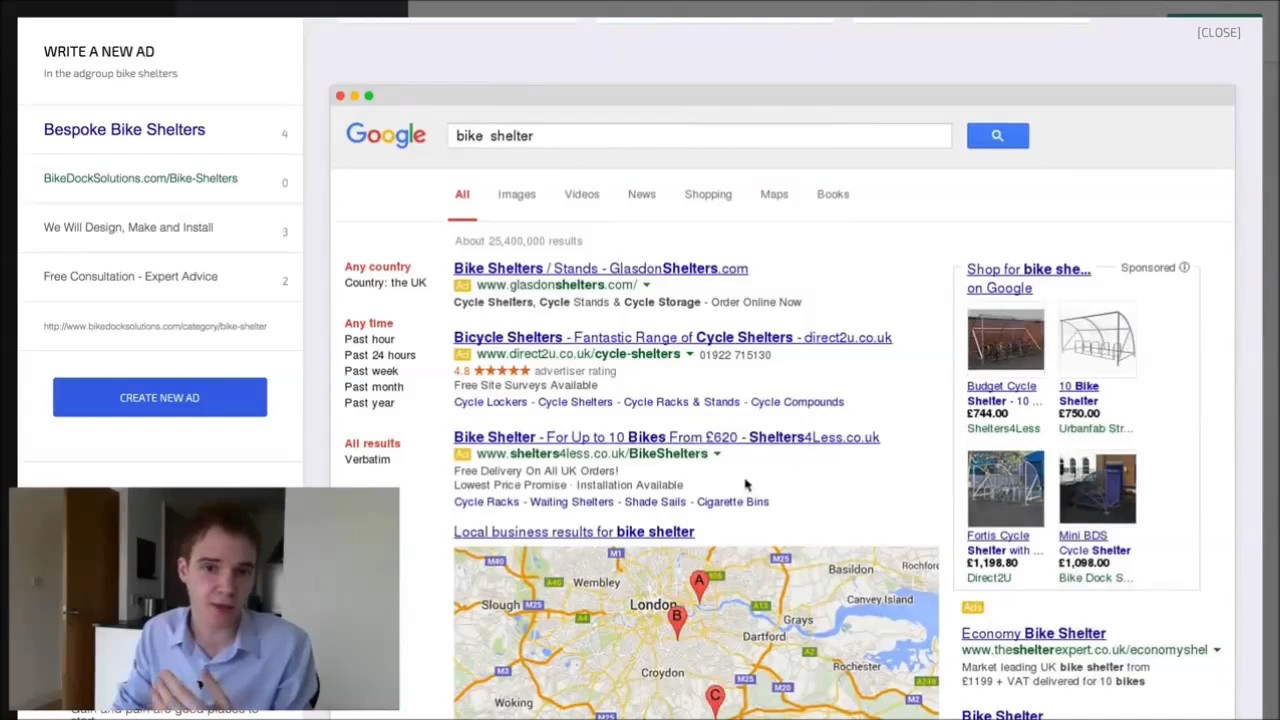Click the presenter webcam video overlay
Viewport: 1280px width, 720px height.
pyautogui.click(x=204, y=598)
